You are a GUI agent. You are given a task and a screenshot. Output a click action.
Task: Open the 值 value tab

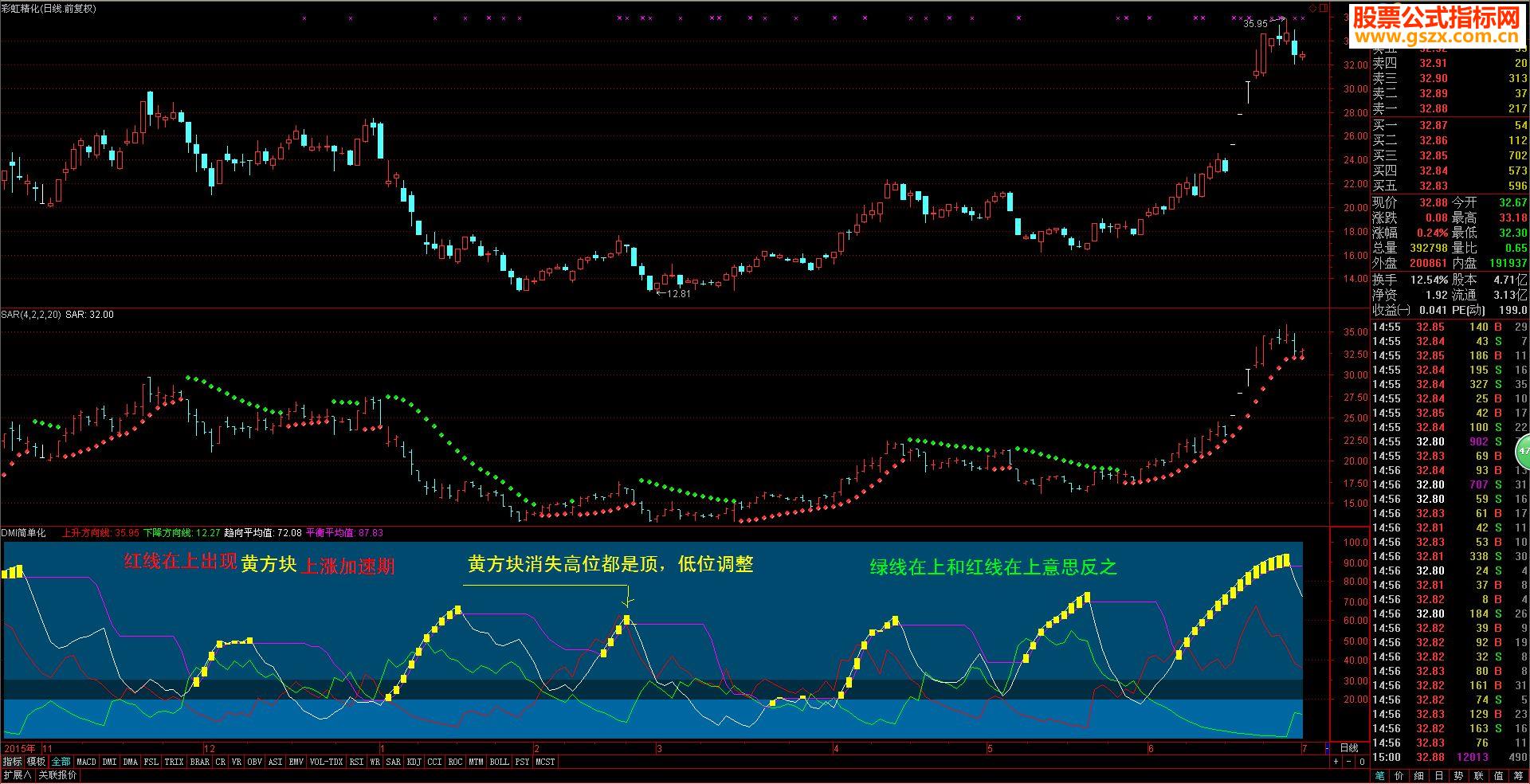[x=1499, y=776]
